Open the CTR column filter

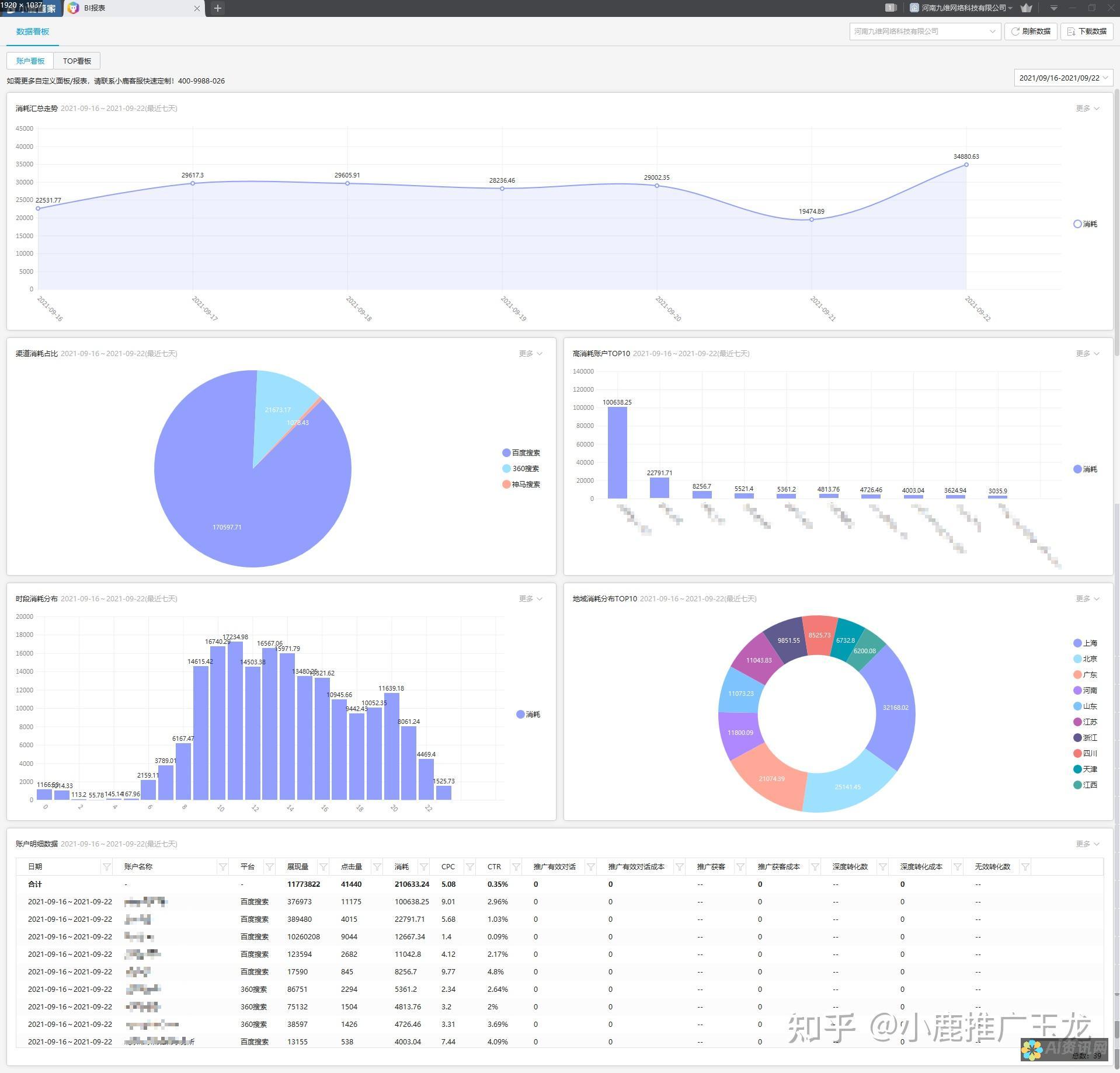516,867
